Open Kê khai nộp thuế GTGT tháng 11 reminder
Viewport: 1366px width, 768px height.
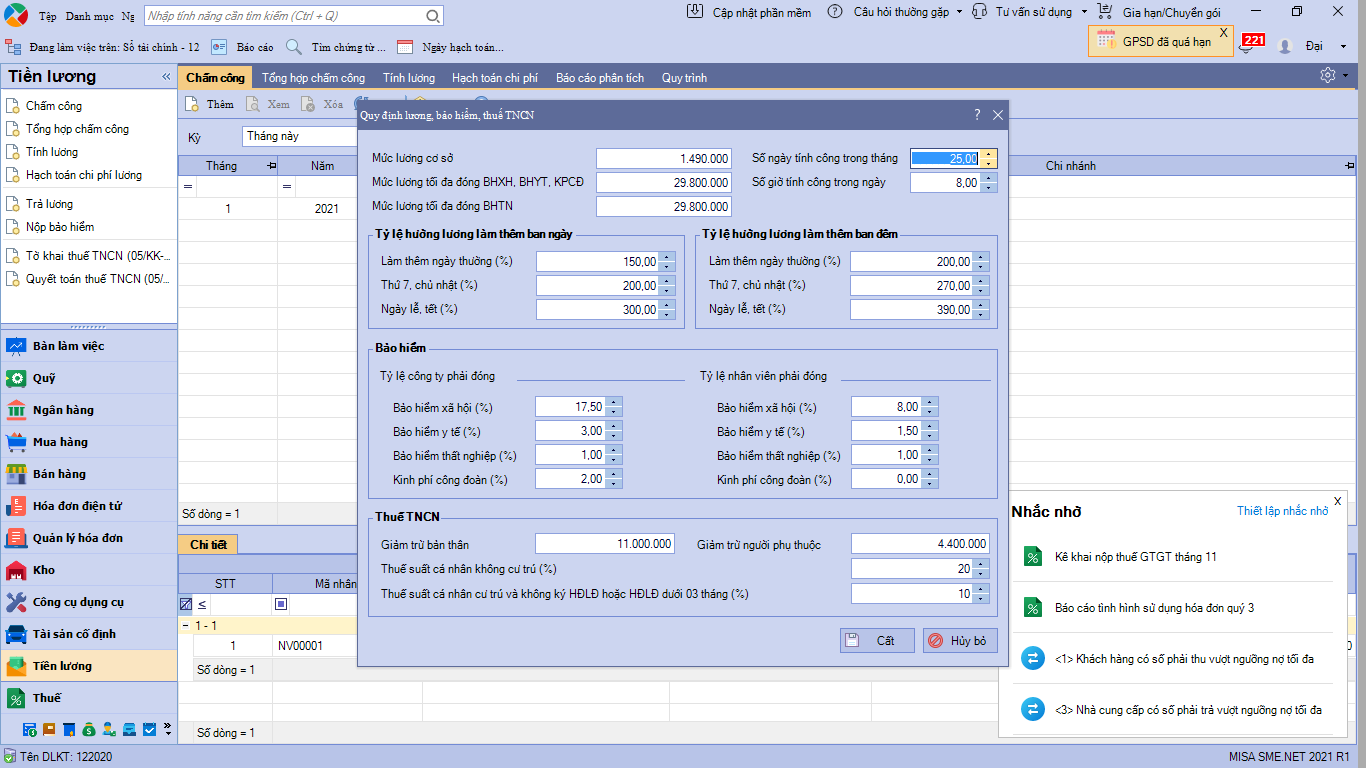click(x=1136, y=556)
